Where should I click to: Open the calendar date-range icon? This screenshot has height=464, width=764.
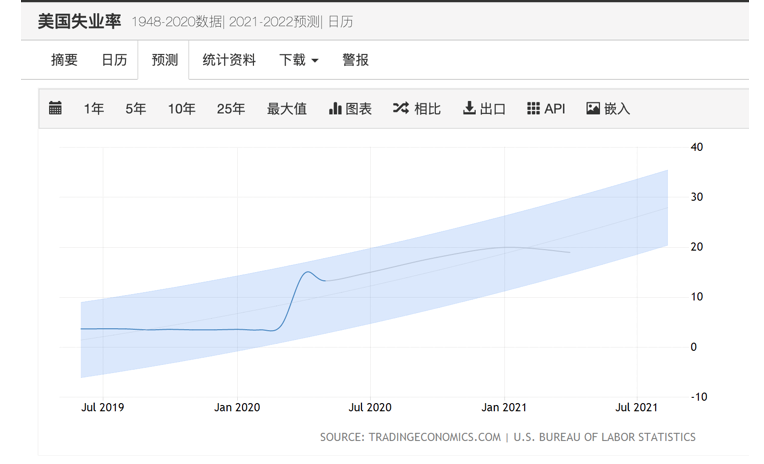[55, 108]
